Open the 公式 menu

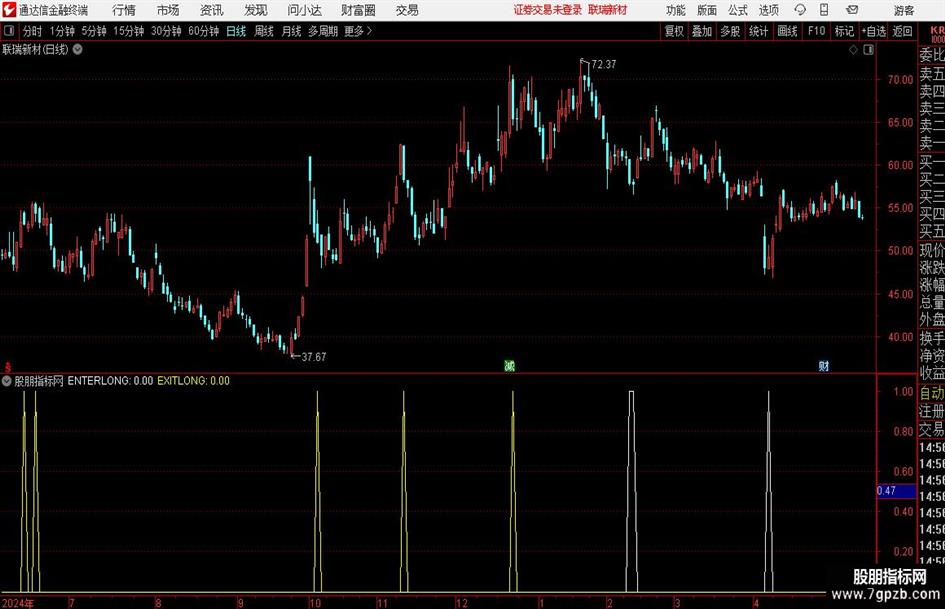pyautogui.click(x=738, y=10)
